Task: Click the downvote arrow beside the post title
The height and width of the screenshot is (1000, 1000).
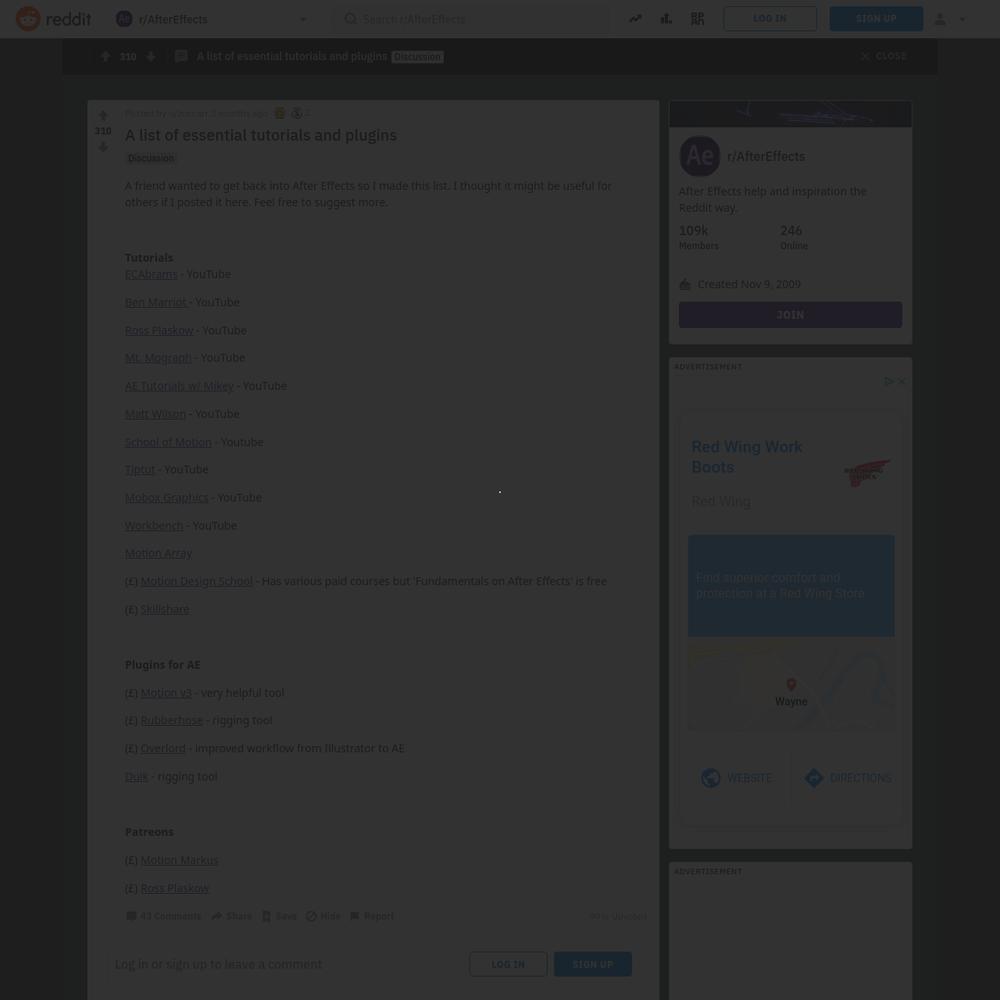Action: 103,147
